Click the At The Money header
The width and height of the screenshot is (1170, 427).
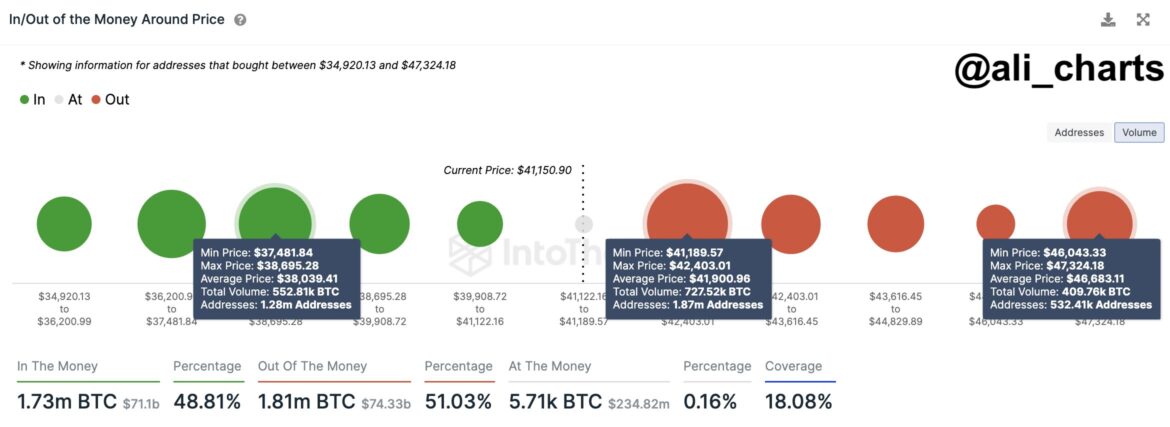[x=551, y=366]
